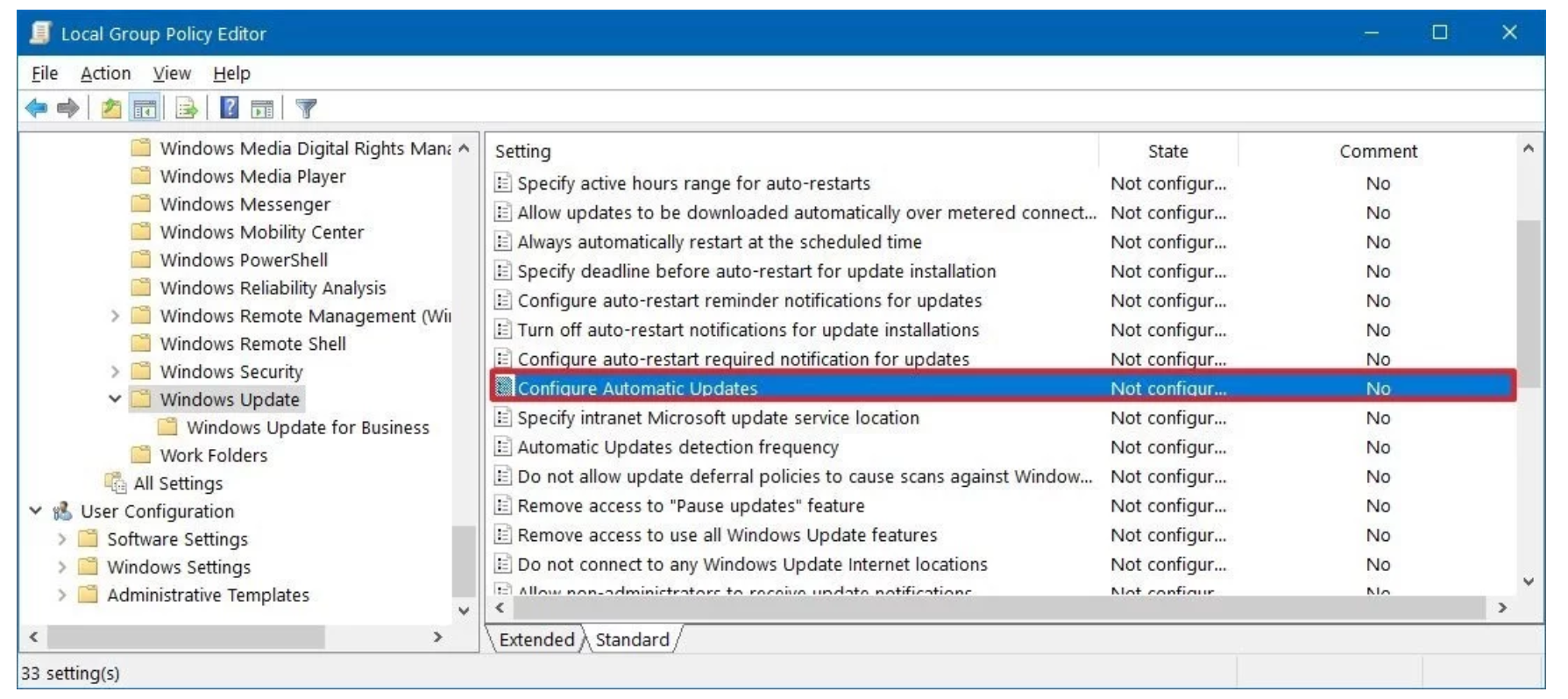Collapse the User Configuration node
1568x699 pixels.
point(36,510)
